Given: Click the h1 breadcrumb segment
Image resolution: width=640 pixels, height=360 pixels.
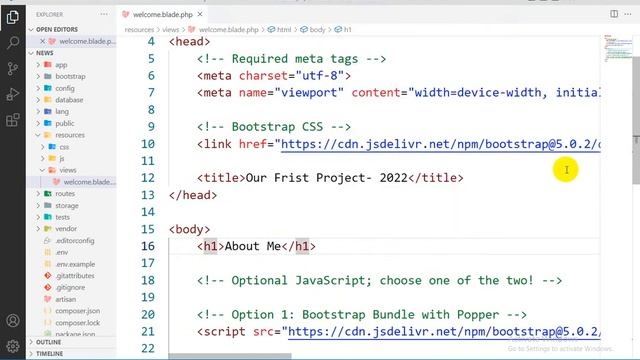Looking at the screenshot, I should [x=347, y=30].
